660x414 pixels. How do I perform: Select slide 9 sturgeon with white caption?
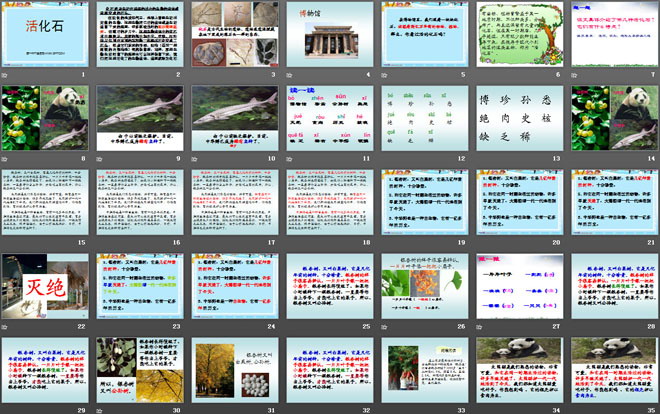[x=140, y=118]
